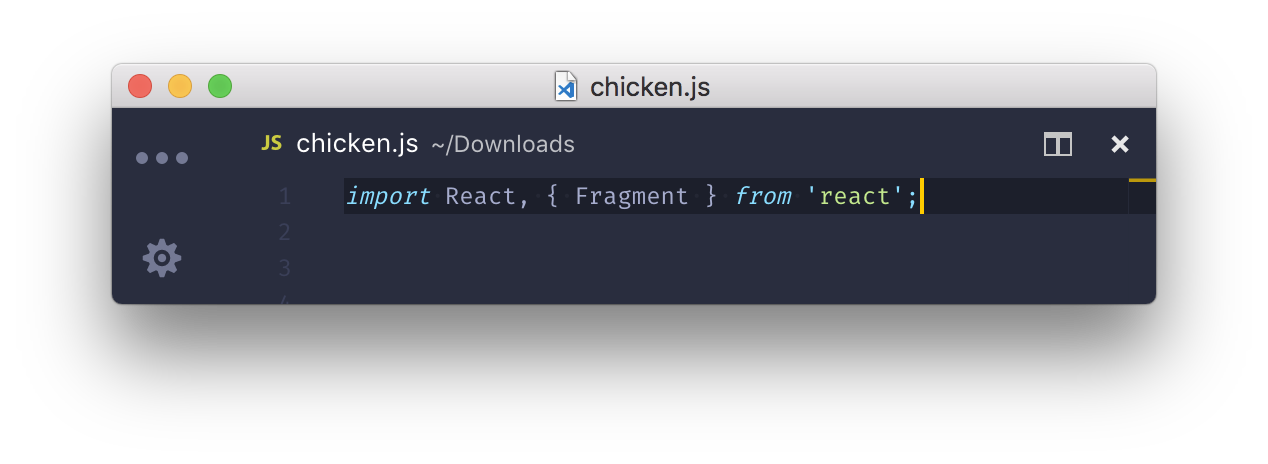Place cursor on the Fragment identifier
The height and width of the screenshot is (464, 1268).
(x=632, y=196)
